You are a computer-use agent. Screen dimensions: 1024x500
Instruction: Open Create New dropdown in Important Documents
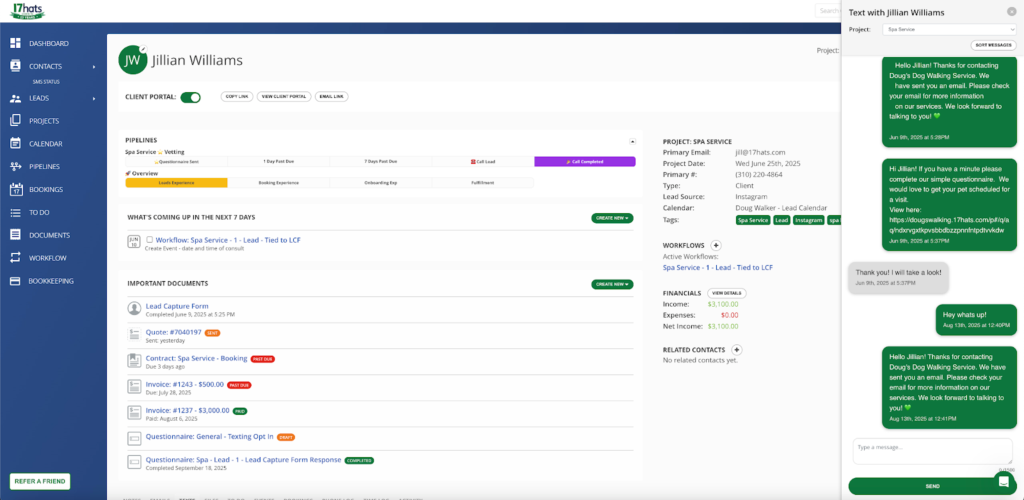tap(612, 284)
